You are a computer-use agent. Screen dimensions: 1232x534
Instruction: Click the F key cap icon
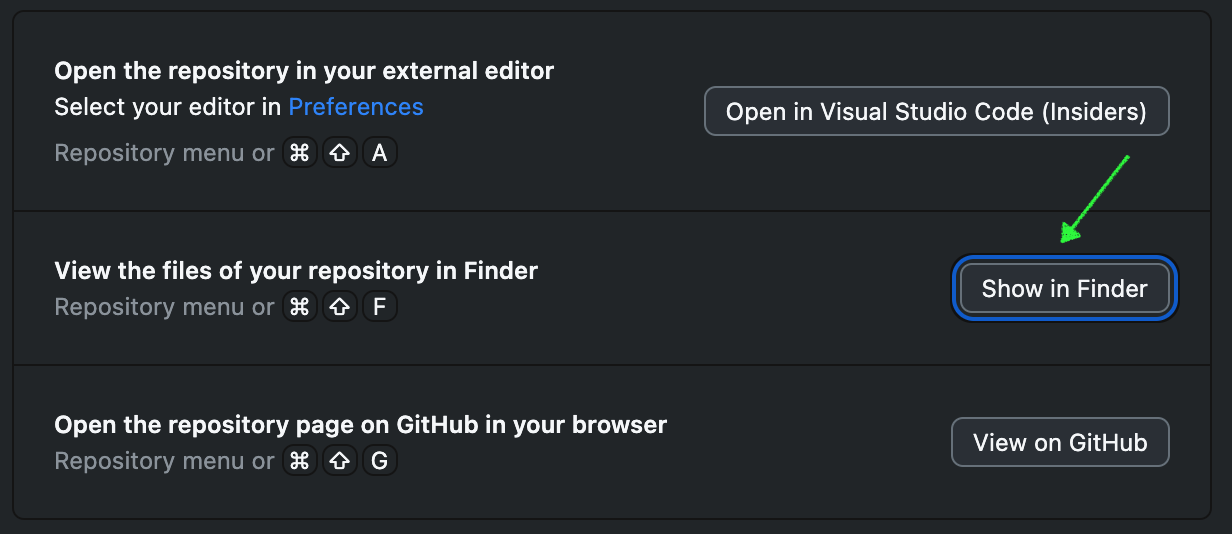pyautogui.click(x=379, y=307)
